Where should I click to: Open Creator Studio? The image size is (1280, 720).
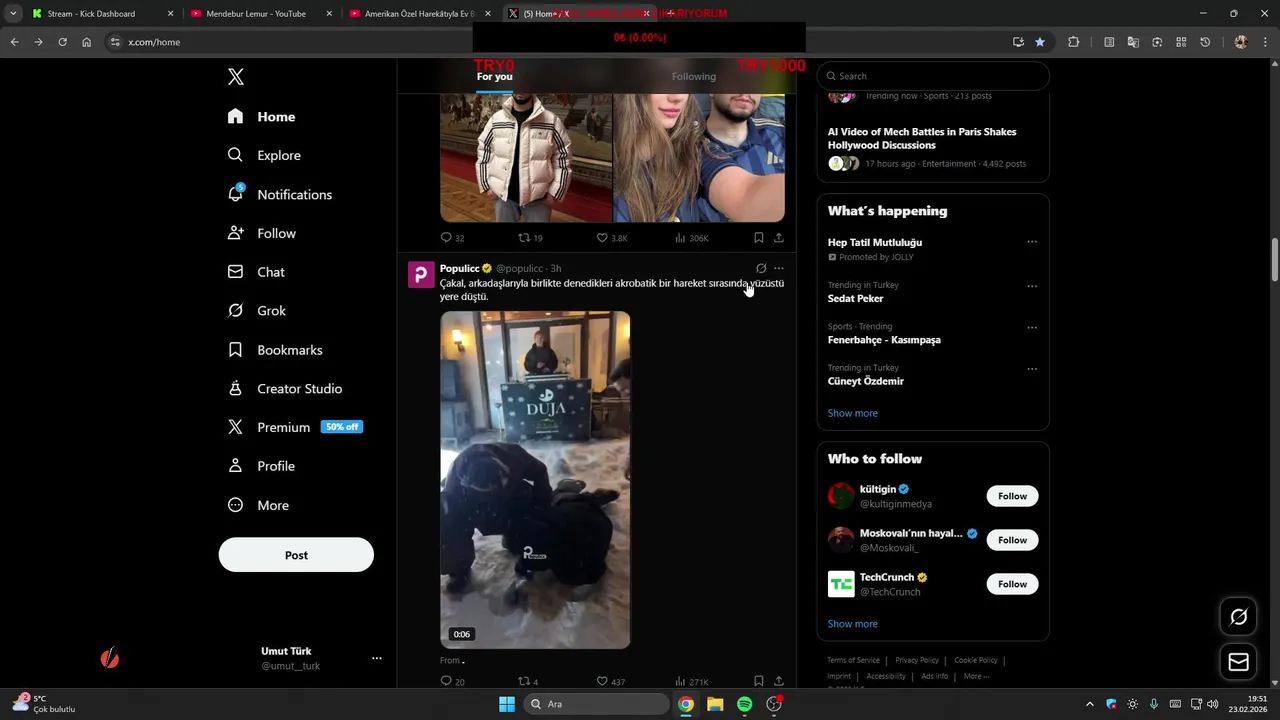[285, 389]
